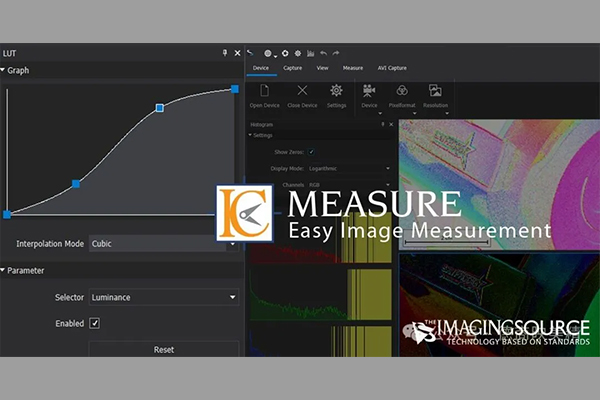Click the histogram chart icon in quick toolbar
This screenshot has height=400, width=600.
pyautogui.click(x=311, y=53)
